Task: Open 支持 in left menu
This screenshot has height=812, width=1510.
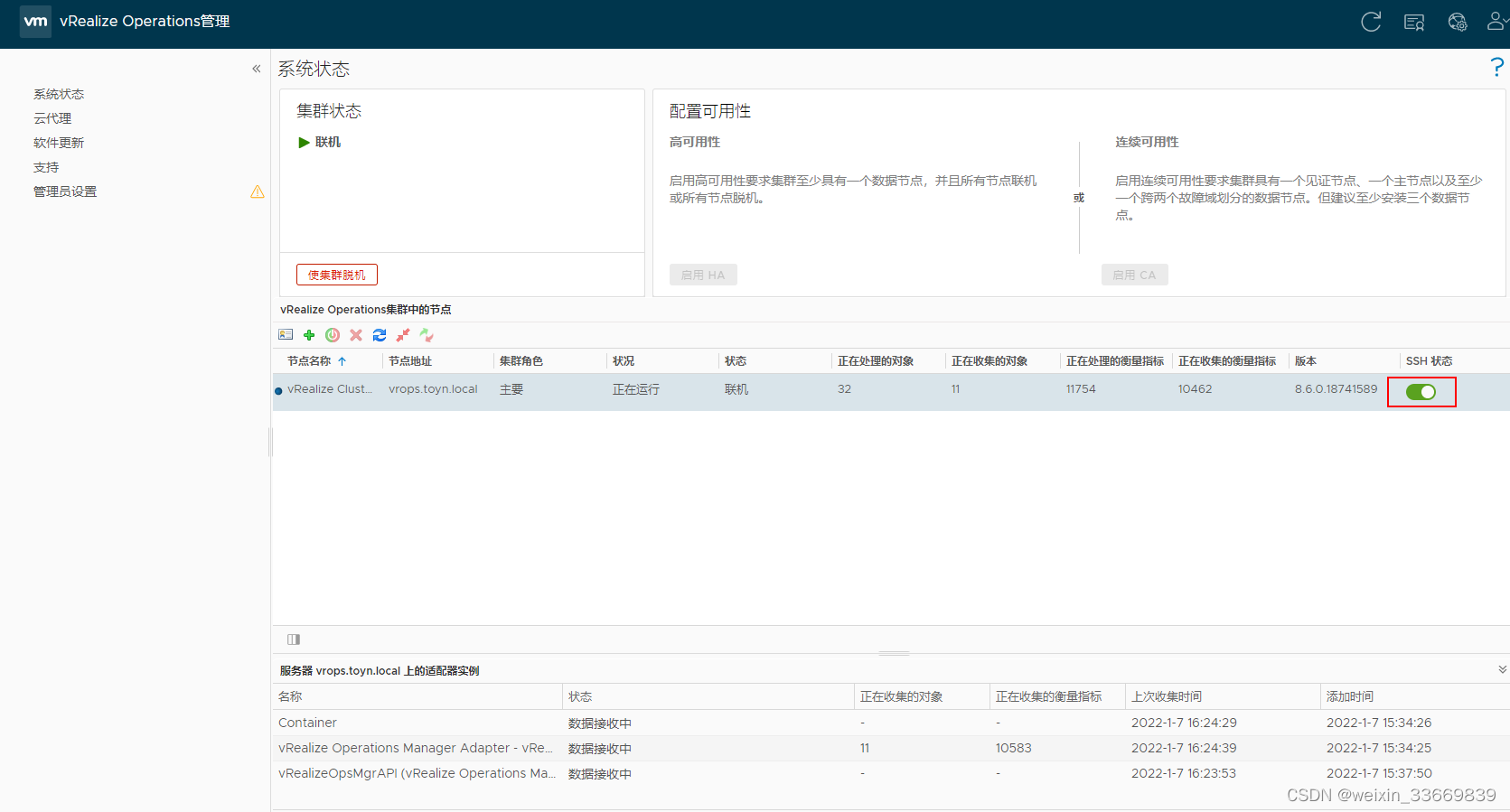Action: click(46, 167)
